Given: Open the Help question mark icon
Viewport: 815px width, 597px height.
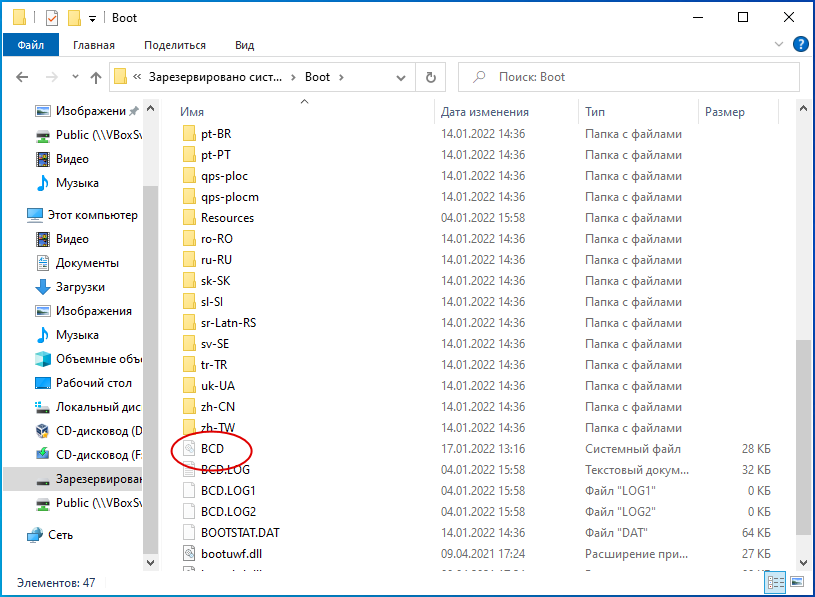Looking at the screenshot, I should point(800,45).
